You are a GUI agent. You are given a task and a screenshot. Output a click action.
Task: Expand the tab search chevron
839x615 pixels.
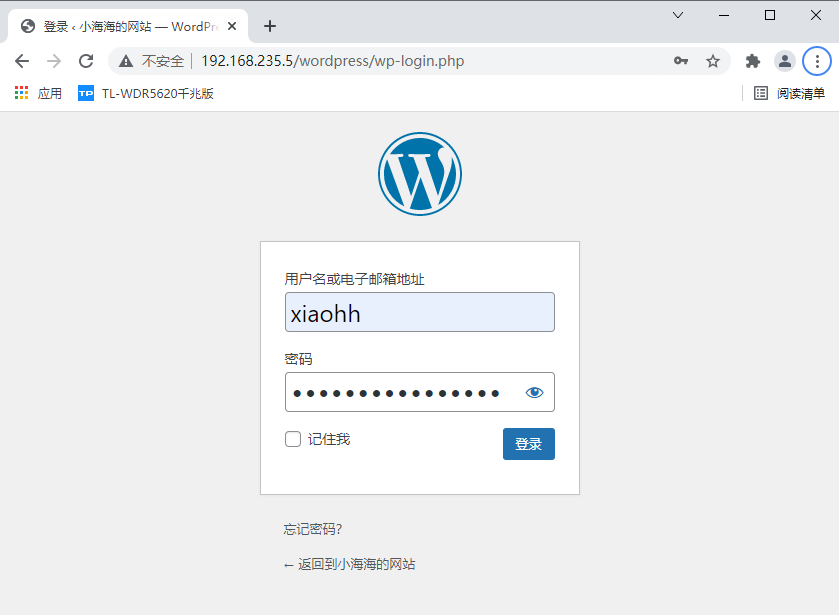(x=678, y=15)
